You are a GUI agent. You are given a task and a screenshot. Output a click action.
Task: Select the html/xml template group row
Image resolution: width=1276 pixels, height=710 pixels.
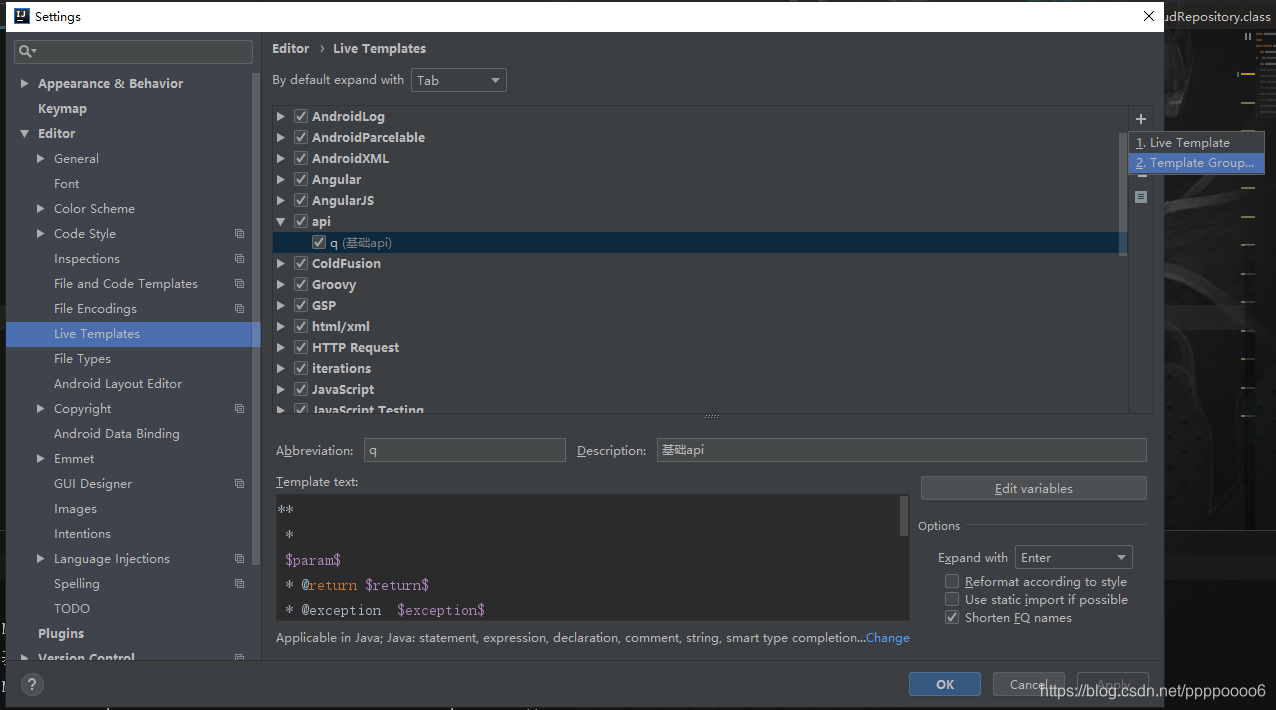tap(700, 327)
